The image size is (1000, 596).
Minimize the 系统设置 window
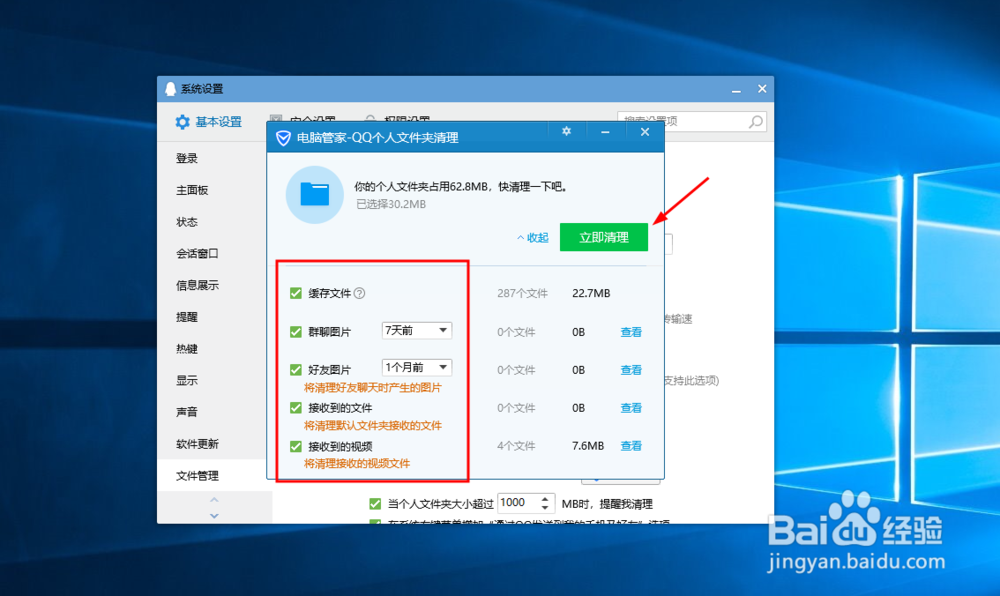click(736, 90)
